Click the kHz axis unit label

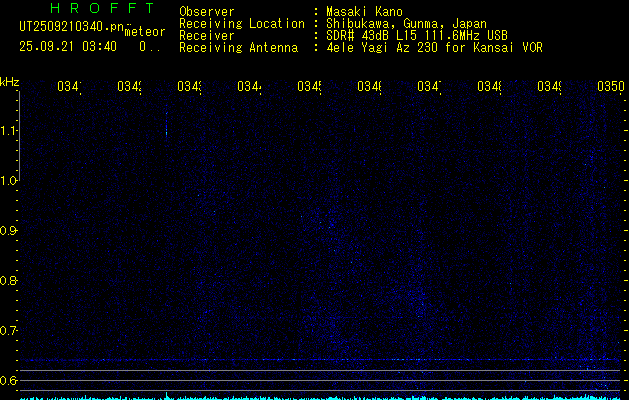(x=10, y=82)
